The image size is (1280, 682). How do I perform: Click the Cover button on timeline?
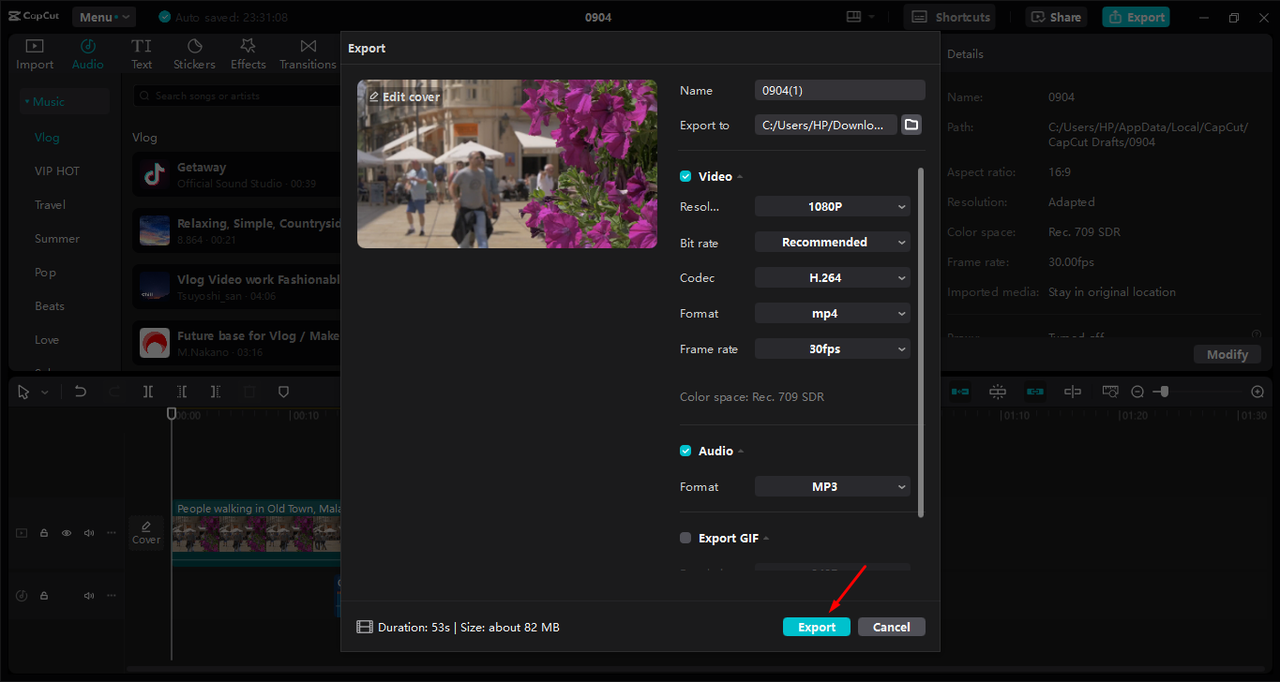pos(146,532)
